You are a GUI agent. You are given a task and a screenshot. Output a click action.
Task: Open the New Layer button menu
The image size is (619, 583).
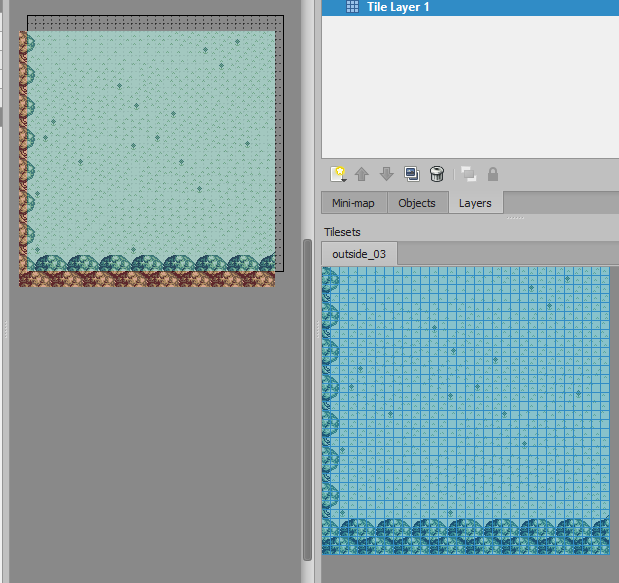tap(339, 174)
